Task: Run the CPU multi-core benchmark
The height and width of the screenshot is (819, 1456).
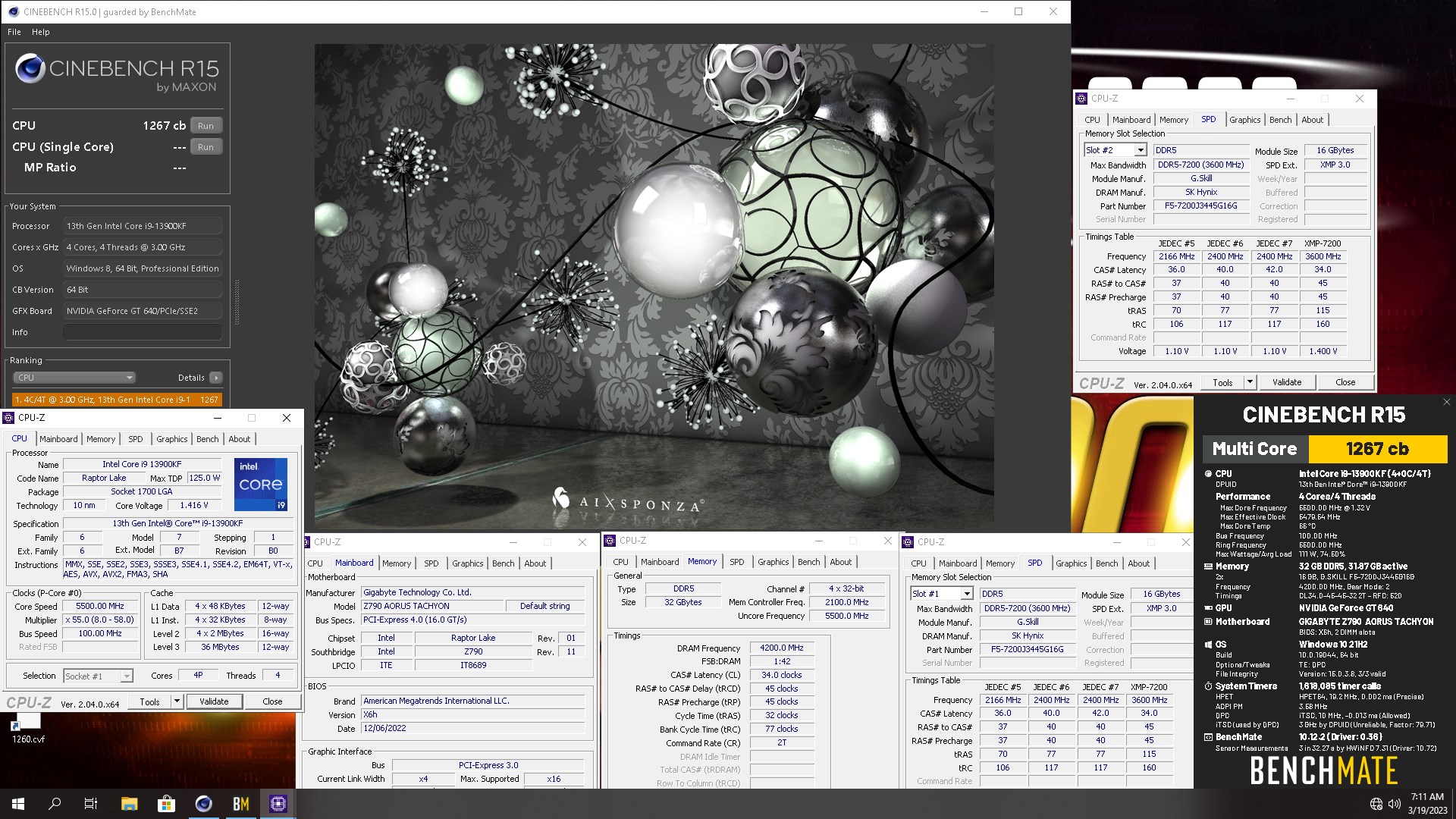Action: (x=206, y=126)
